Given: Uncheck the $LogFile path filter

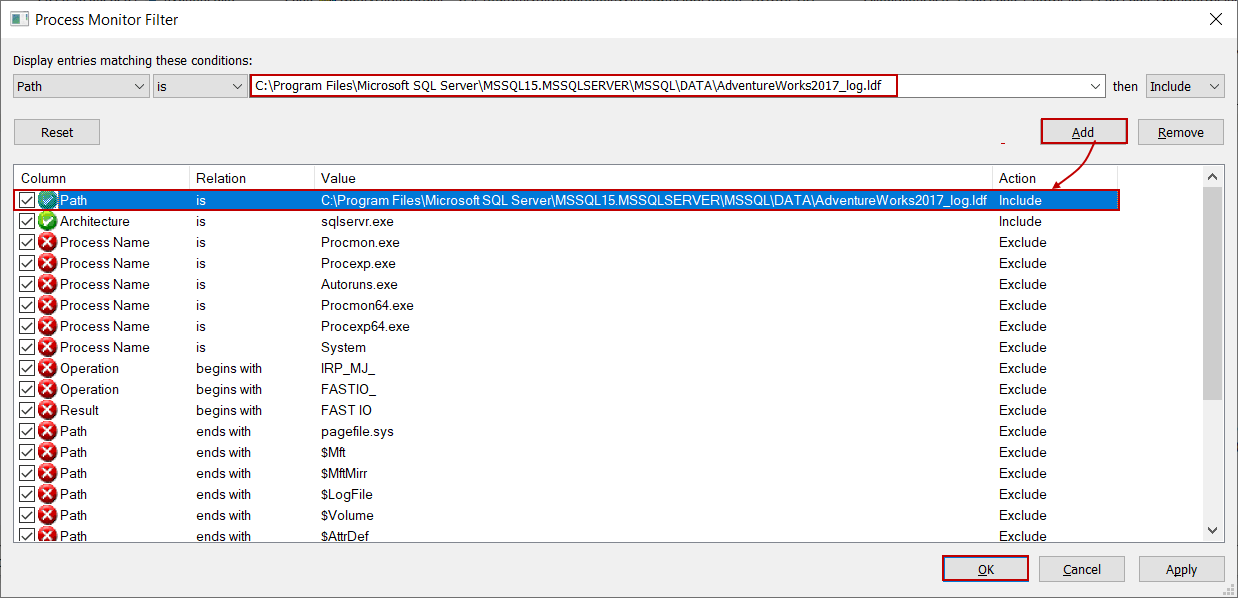Looking at the screenshot, I should pyautogui.click(x=27, y=493).
